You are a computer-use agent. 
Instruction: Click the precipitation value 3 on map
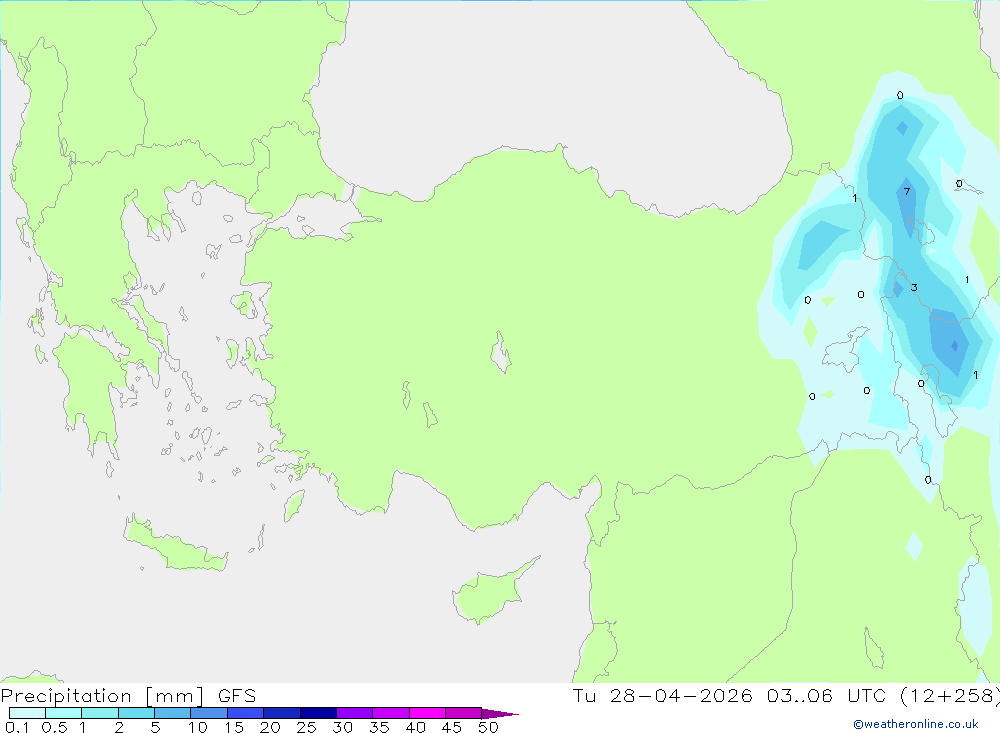point(914,288)
